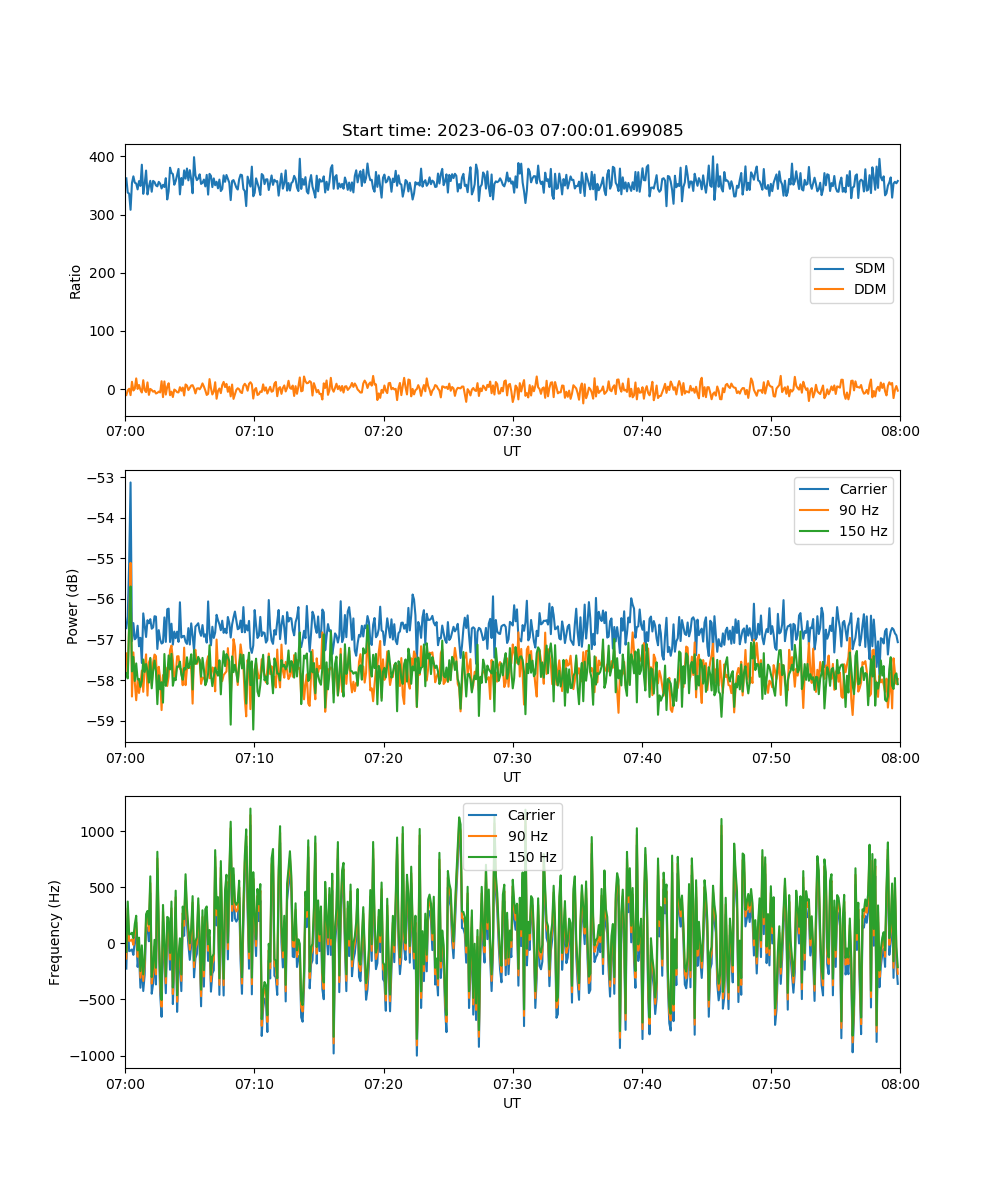Click the "UT" label under the Frequency plot

[512, 1103]
